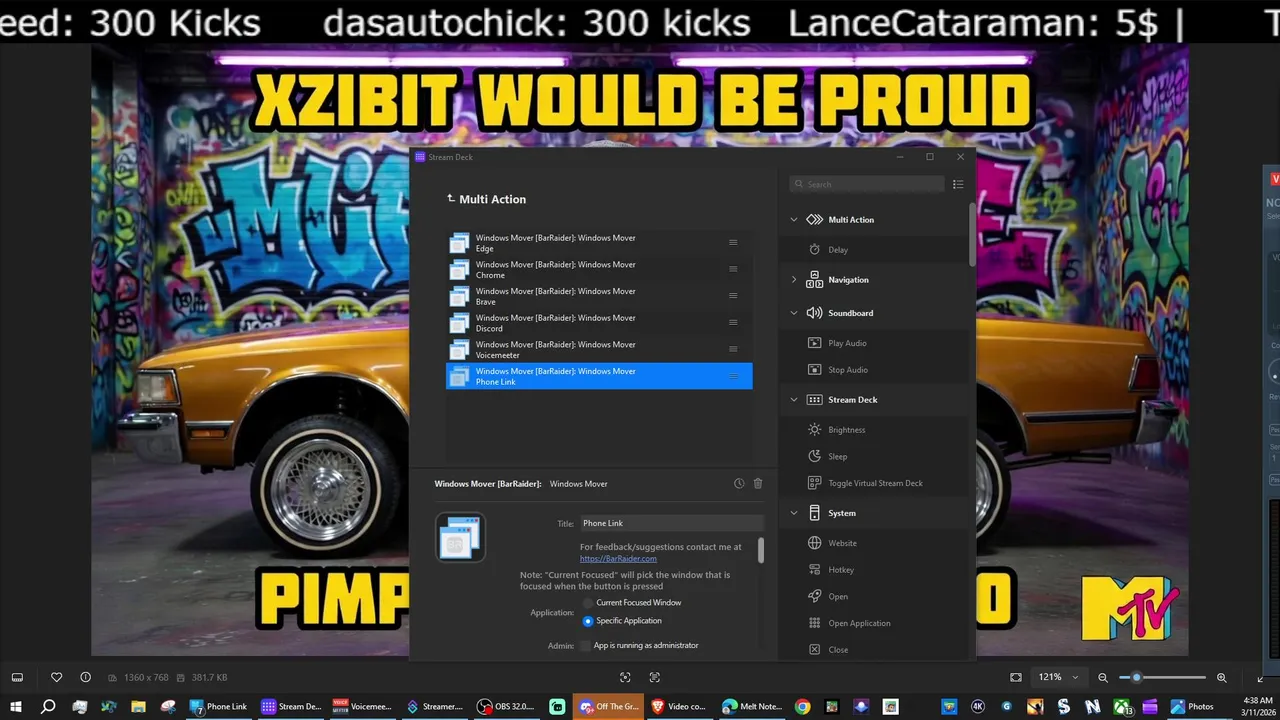Select the Current Focused Window radio

pyautogui.click(x=588, y=603)
